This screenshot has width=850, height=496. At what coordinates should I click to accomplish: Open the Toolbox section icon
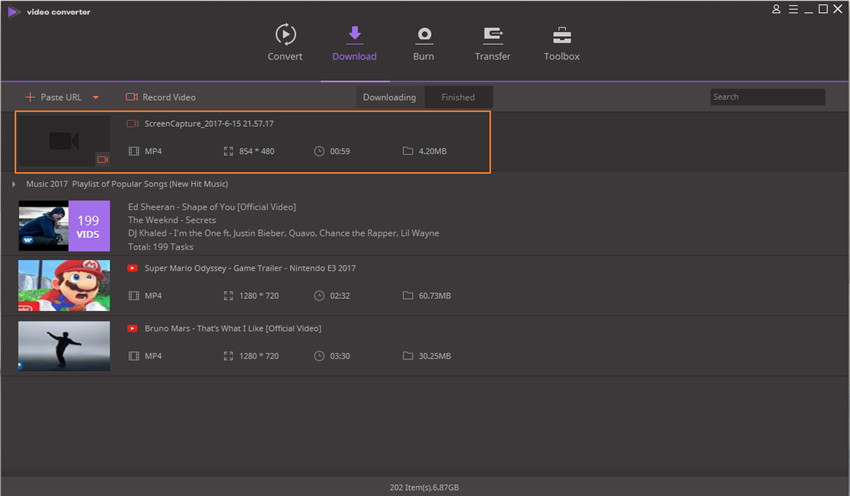tap(562, 35)
